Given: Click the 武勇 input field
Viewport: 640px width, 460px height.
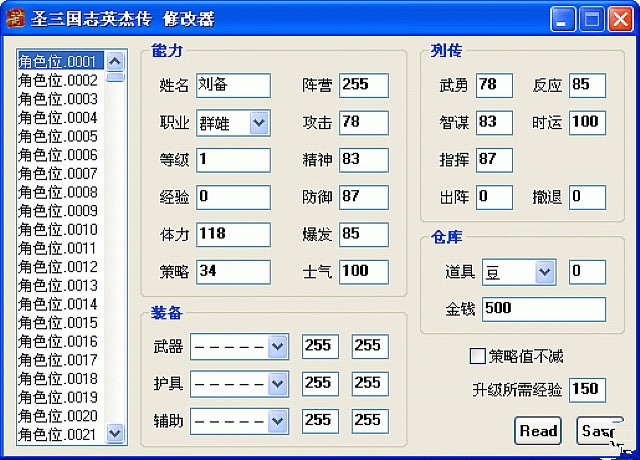Looking at the screenshot, I should tap(494, 85).
